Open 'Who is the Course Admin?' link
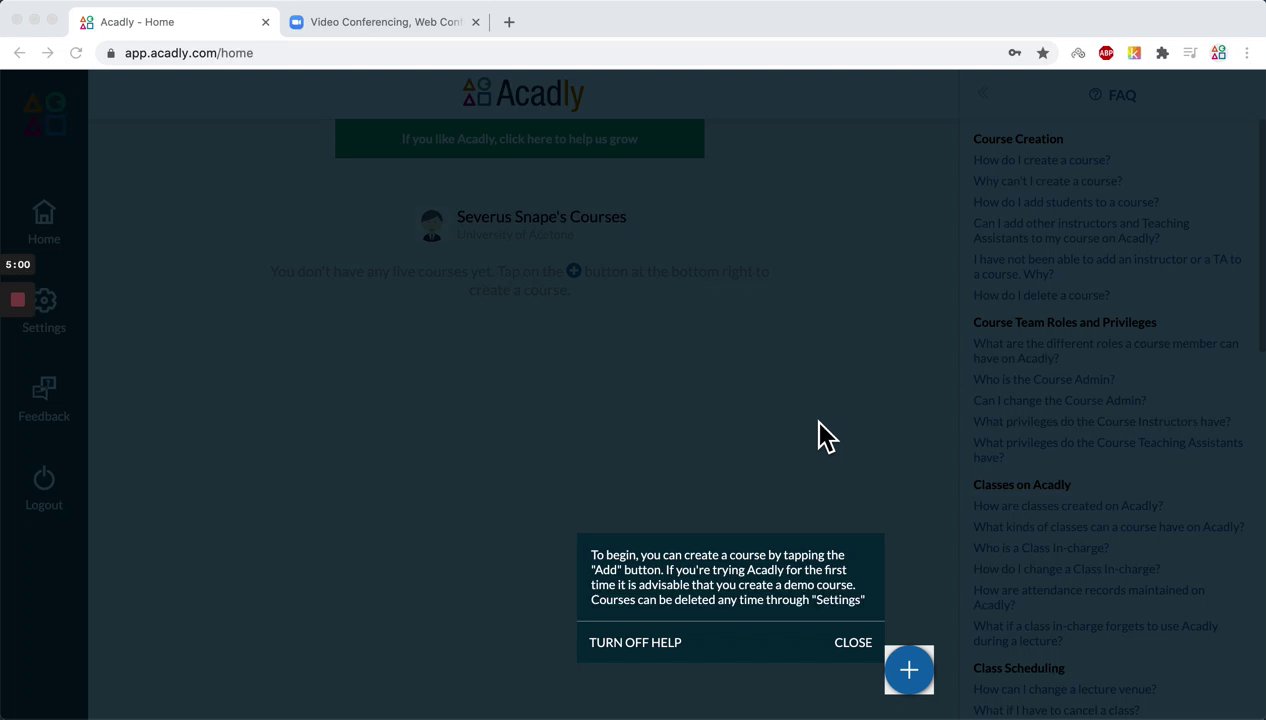 1043,379
